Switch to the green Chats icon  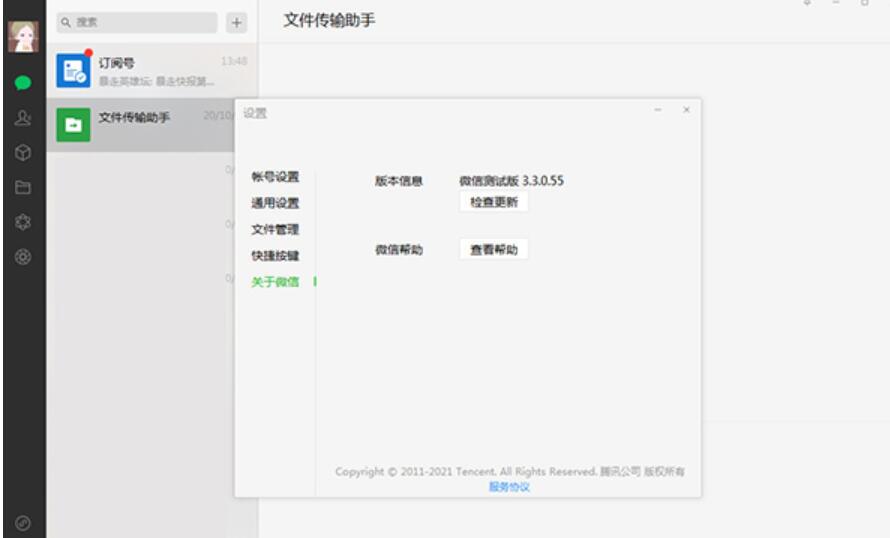click(23, 83)
